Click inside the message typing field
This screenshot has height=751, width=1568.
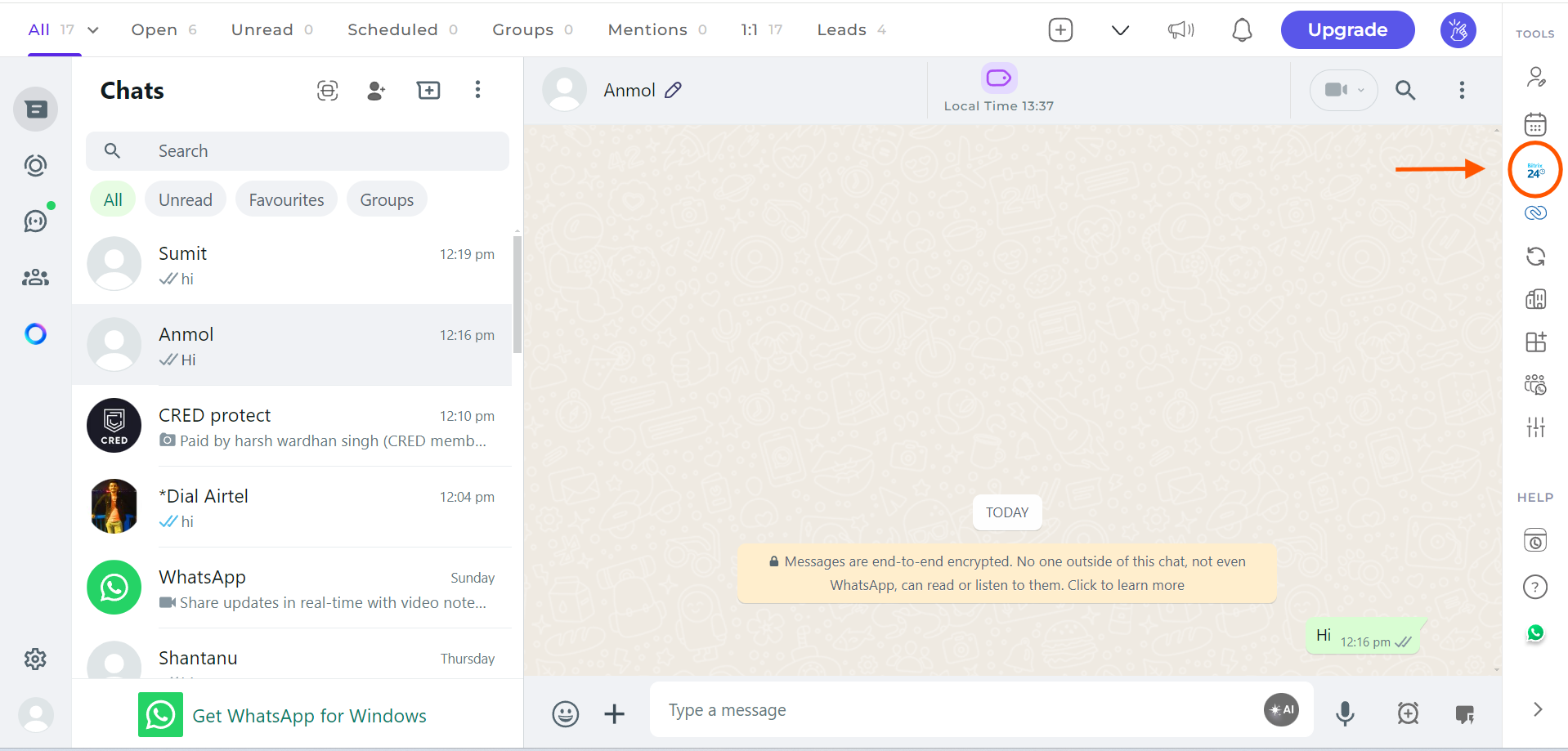point(899,710)
